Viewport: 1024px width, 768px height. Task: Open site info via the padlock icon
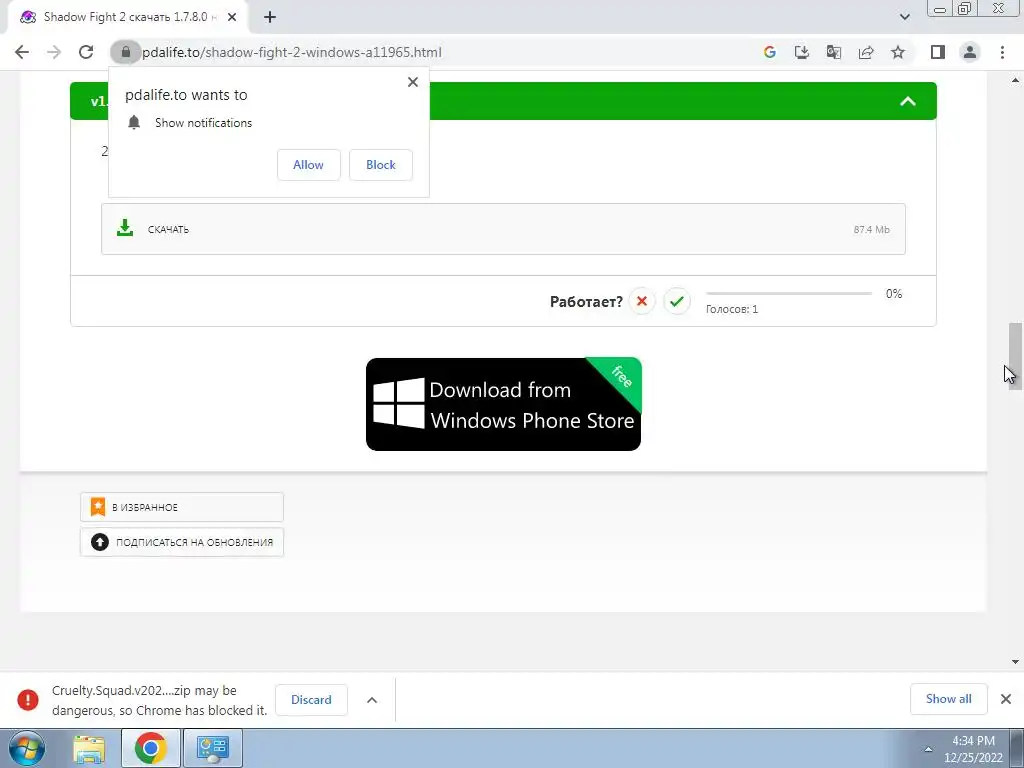click(x=125, y=52)
